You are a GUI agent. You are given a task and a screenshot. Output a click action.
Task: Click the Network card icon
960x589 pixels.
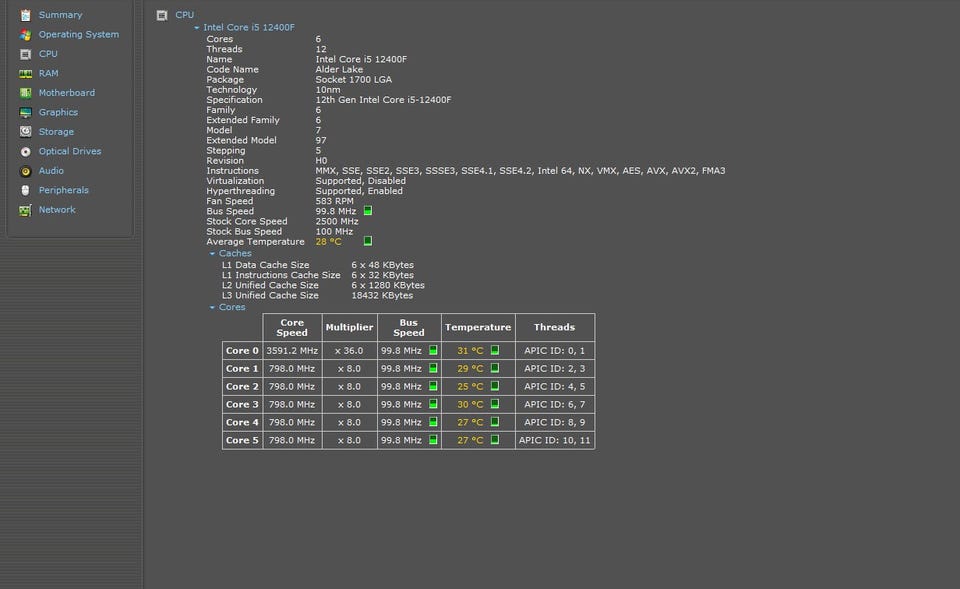[x=25, y=210]
